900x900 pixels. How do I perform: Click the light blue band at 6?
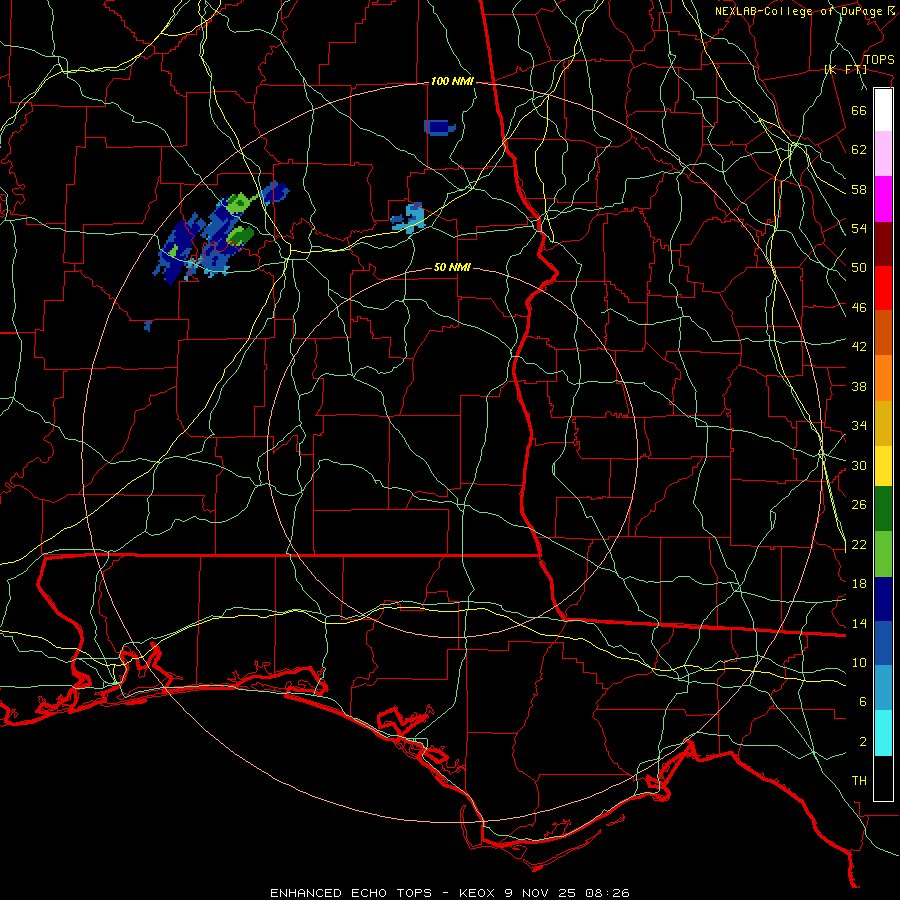883,688
